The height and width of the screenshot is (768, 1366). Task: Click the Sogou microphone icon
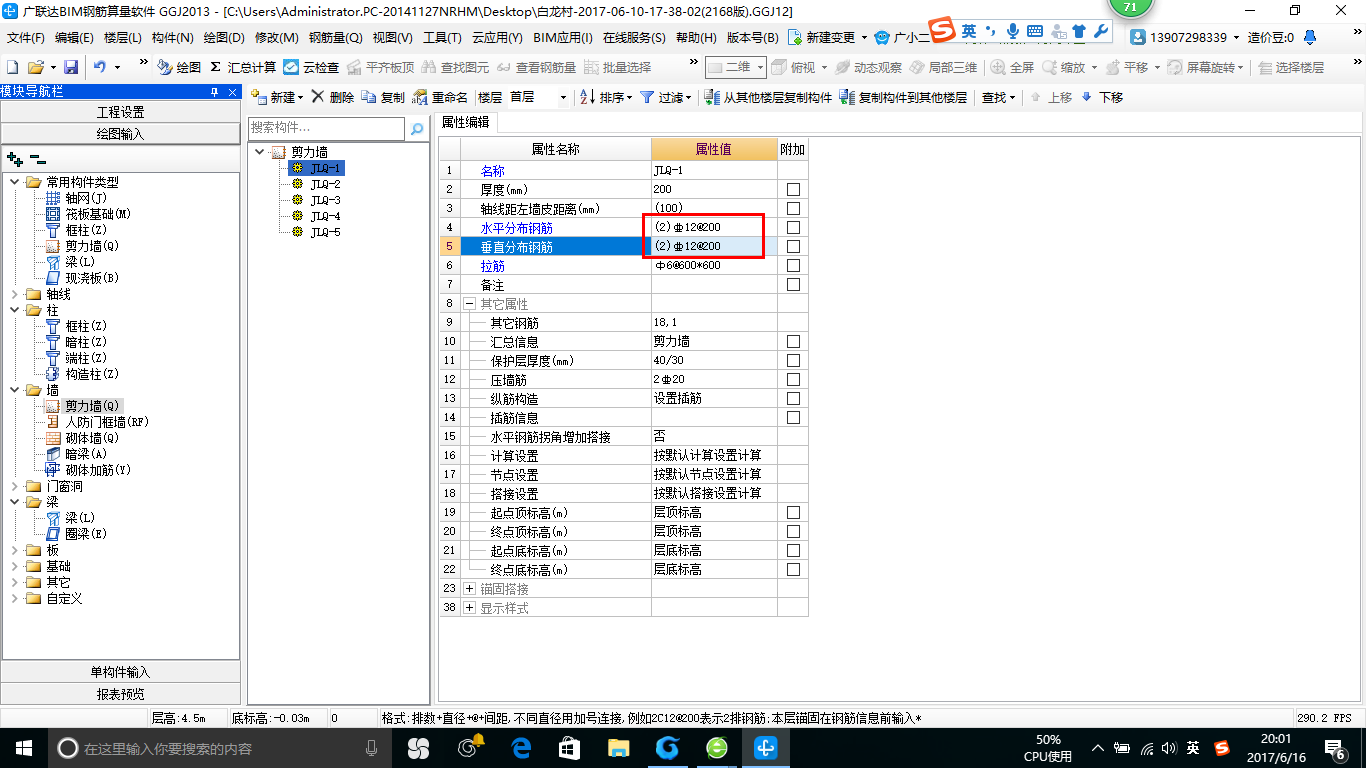[1013, 31]
